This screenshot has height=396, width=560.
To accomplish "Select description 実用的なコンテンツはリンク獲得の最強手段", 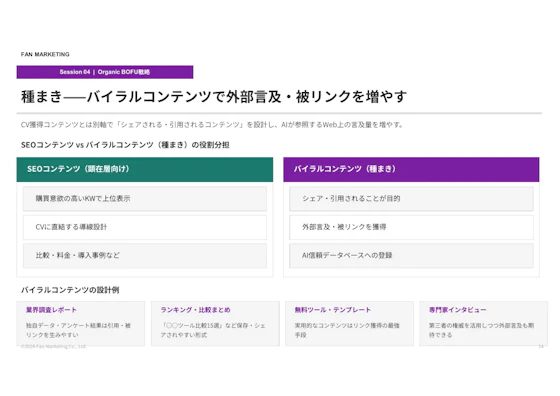I will [347, 330].
